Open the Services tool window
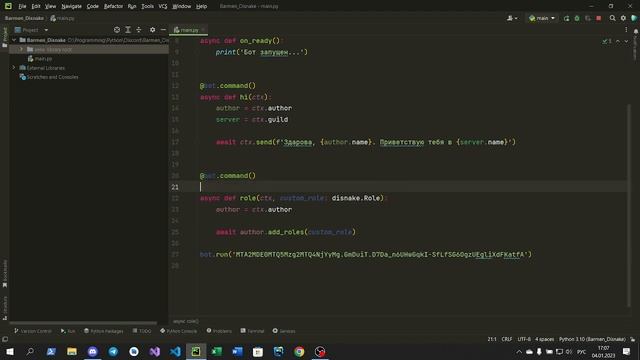 (x=284, y=331)
